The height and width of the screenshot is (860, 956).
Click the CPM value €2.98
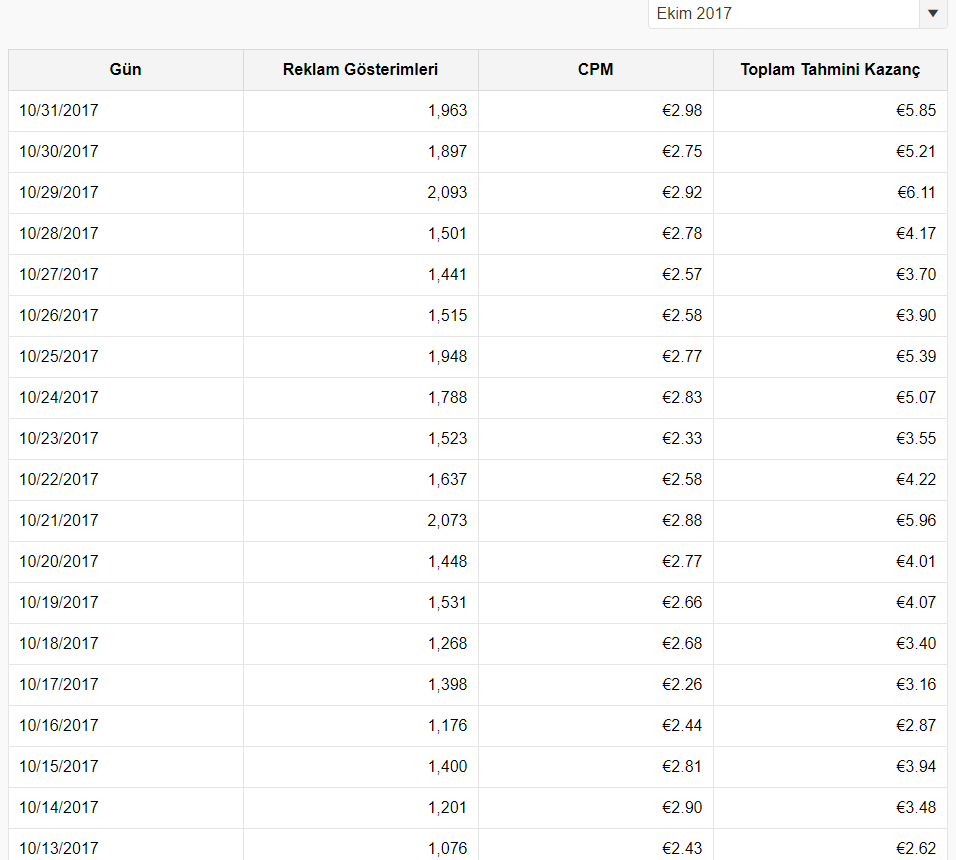(x=682, y=110)
